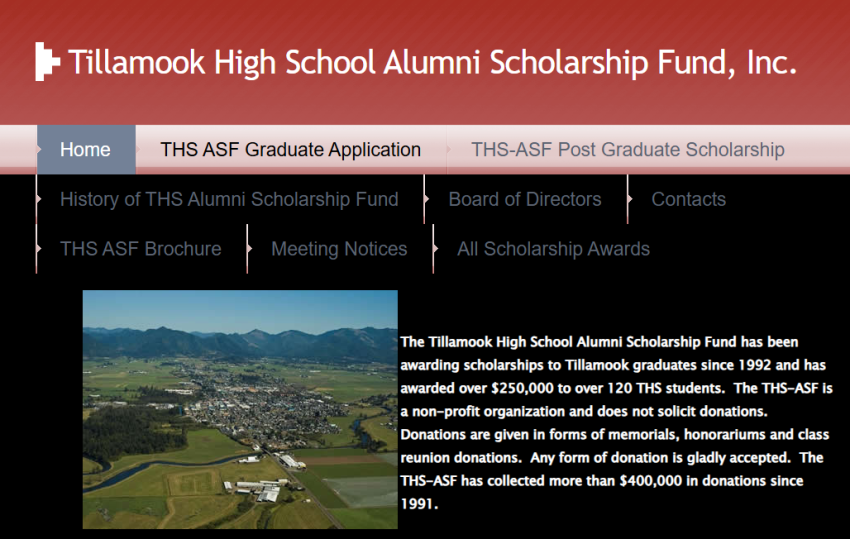Click the scholarship fund description paragraph

616,423
